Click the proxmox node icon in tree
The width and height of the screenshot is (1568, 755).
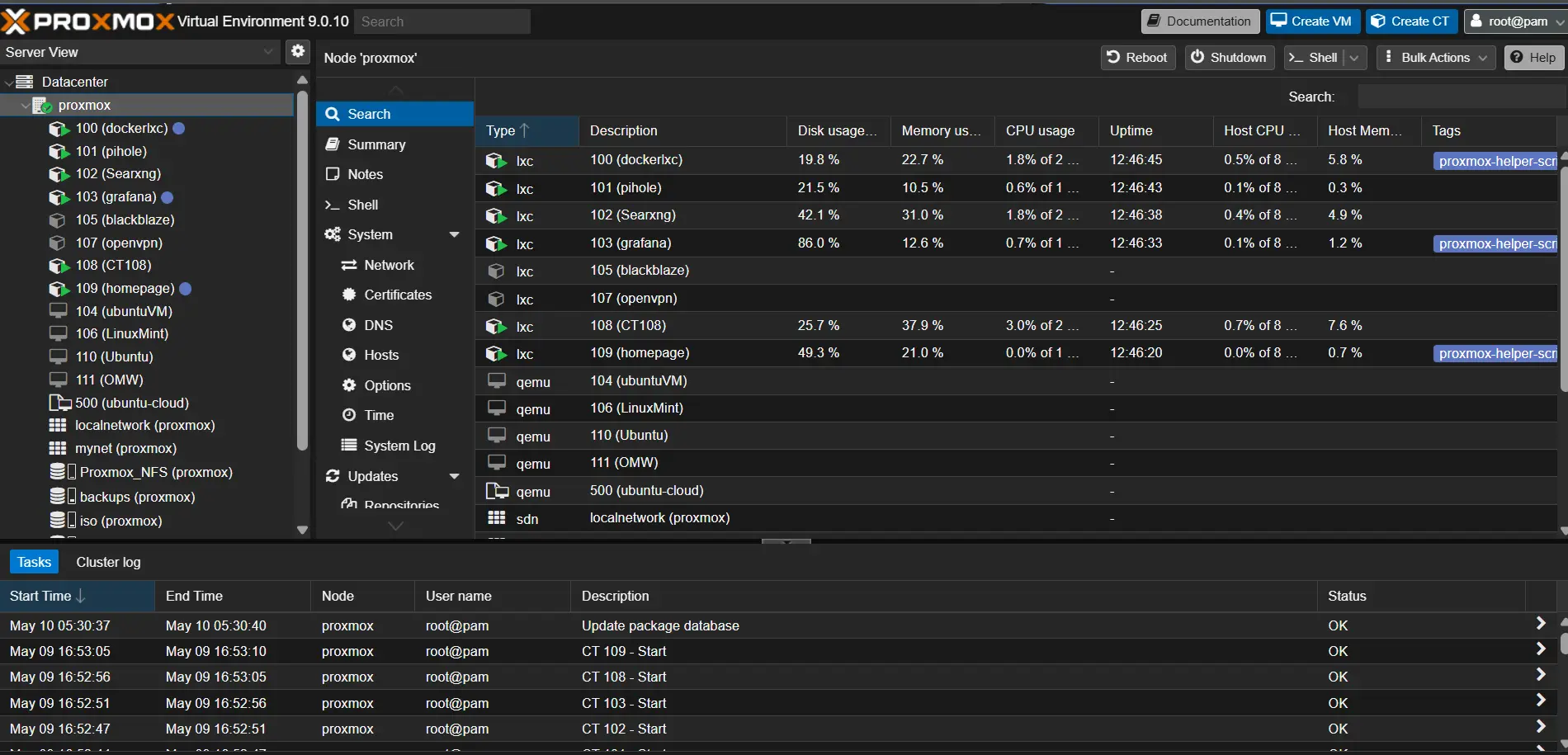click(x=42, y=105)
